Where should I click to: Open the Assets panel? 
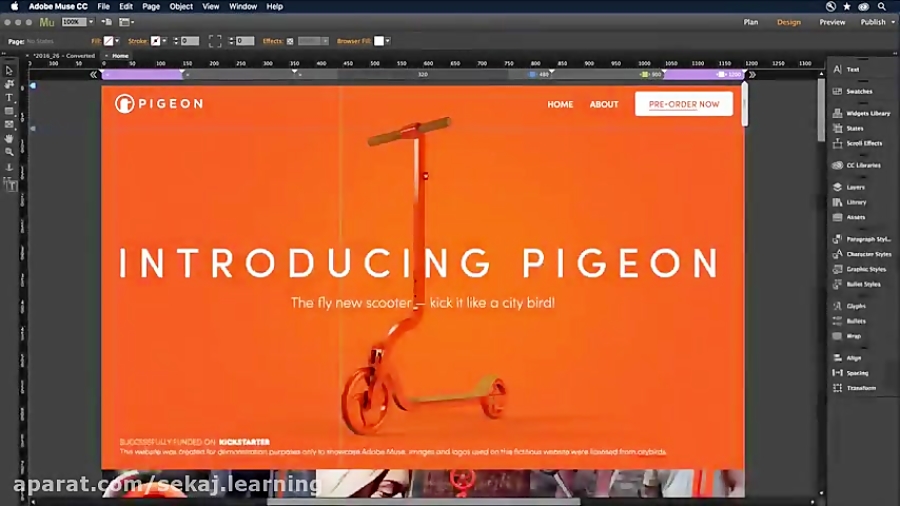coord(849,217)
